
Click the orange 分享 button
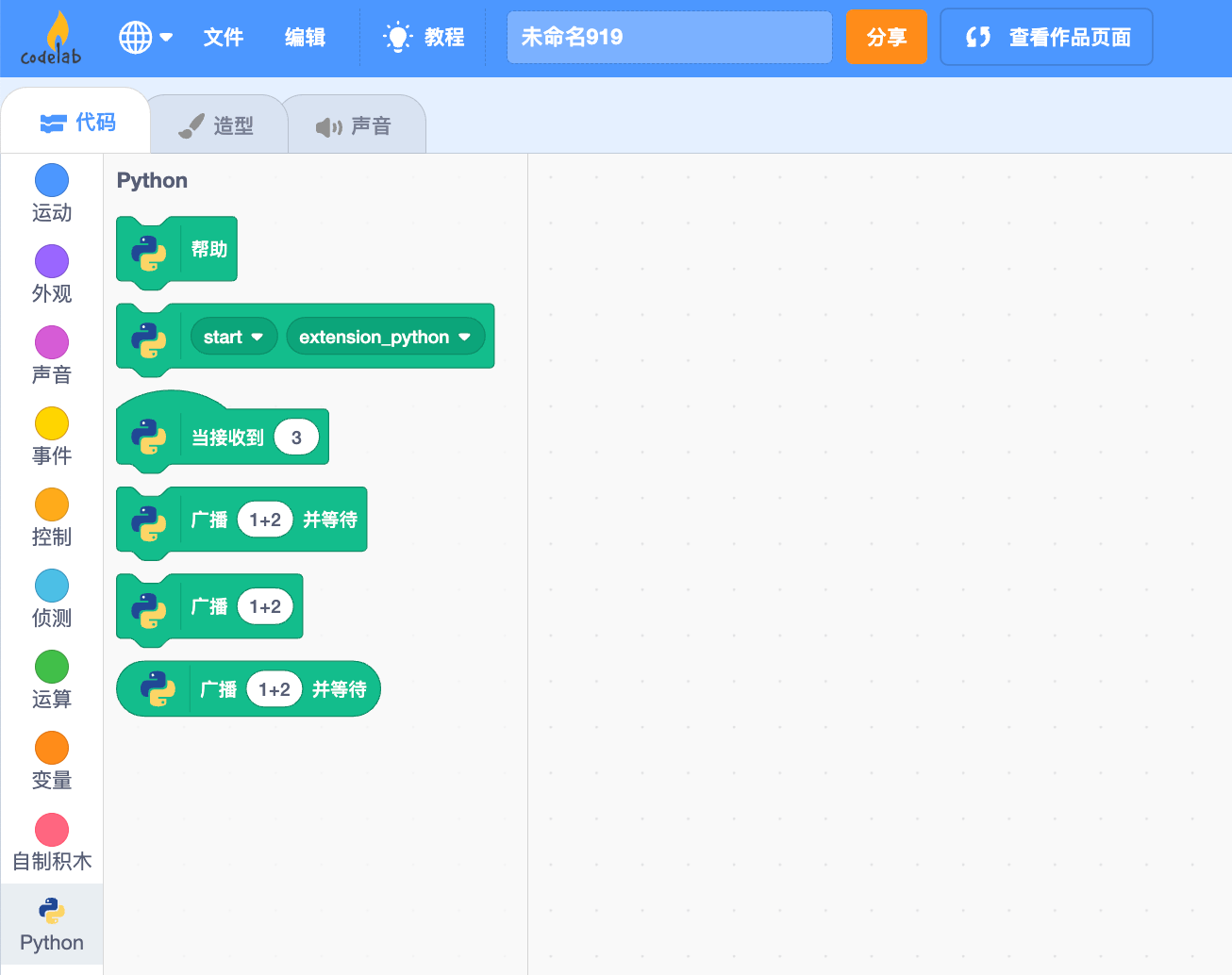point(886,37)
